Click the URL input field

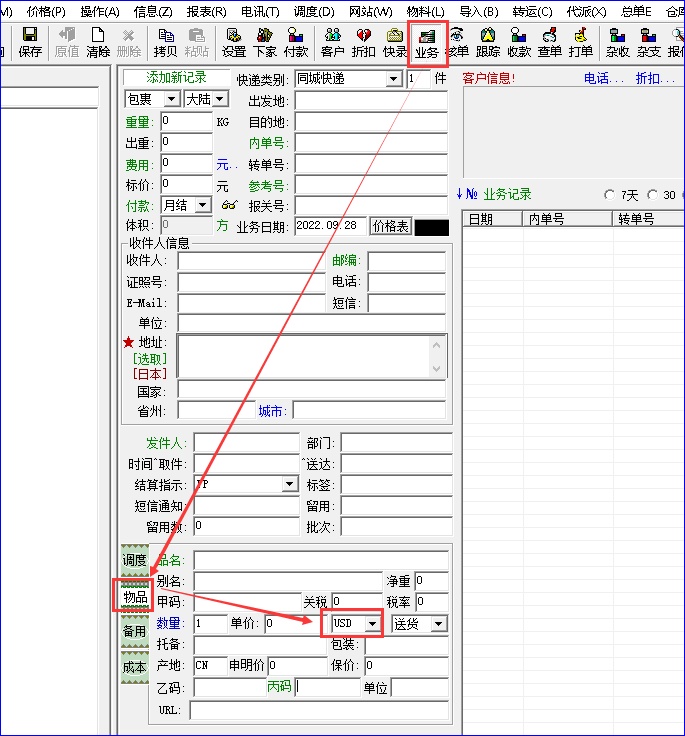click(319, 710)
